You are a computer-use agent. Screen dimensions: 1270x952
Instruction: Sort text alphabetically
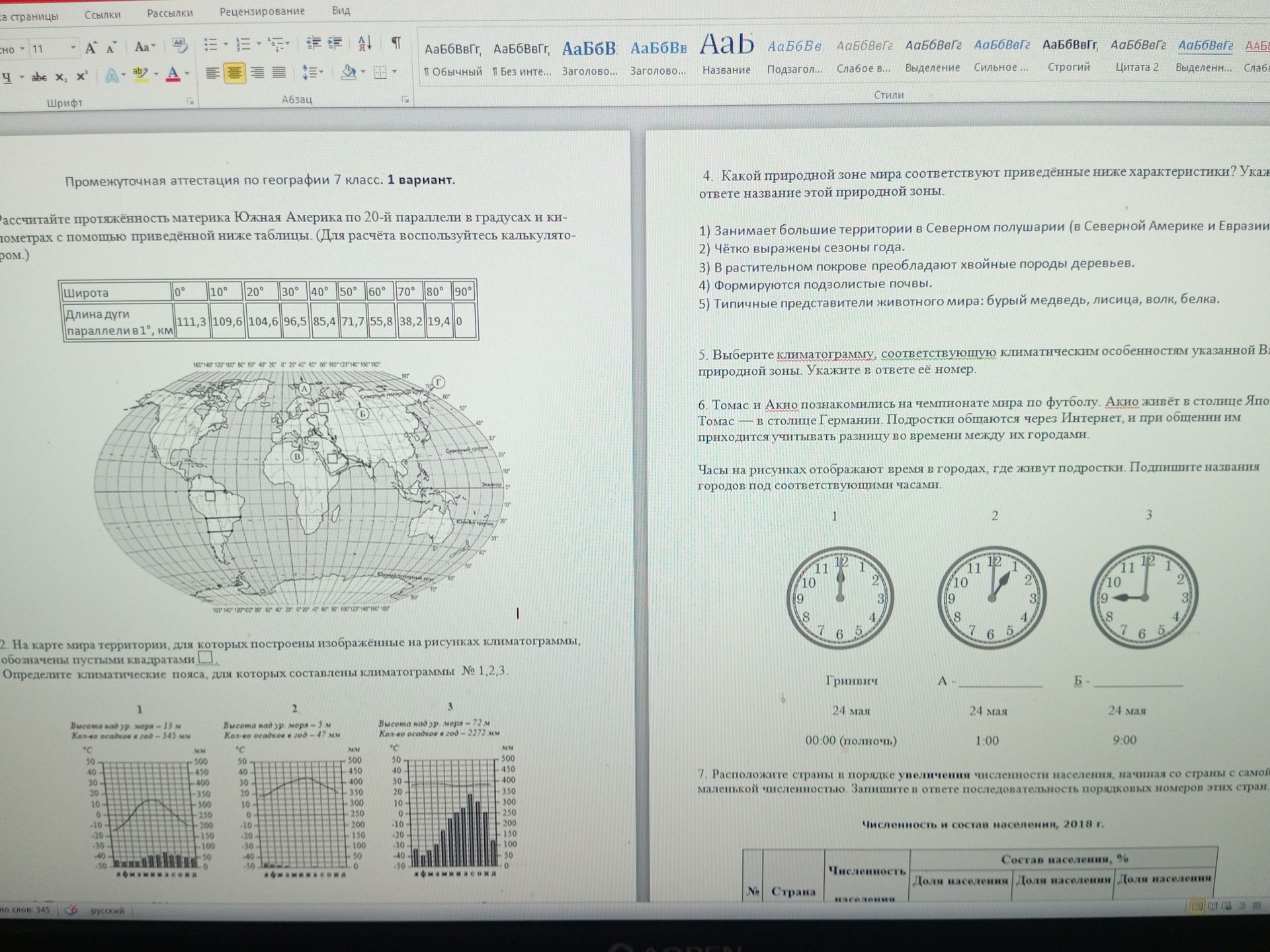(x=365, y=44)
